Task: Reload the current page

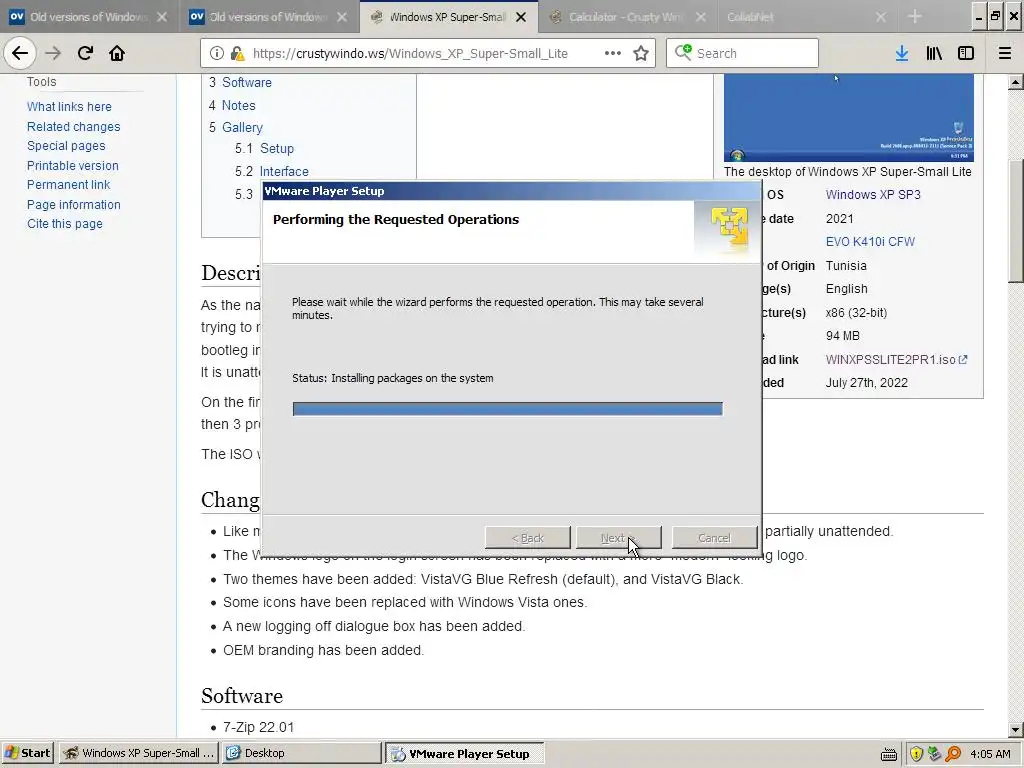Action: 85,53
